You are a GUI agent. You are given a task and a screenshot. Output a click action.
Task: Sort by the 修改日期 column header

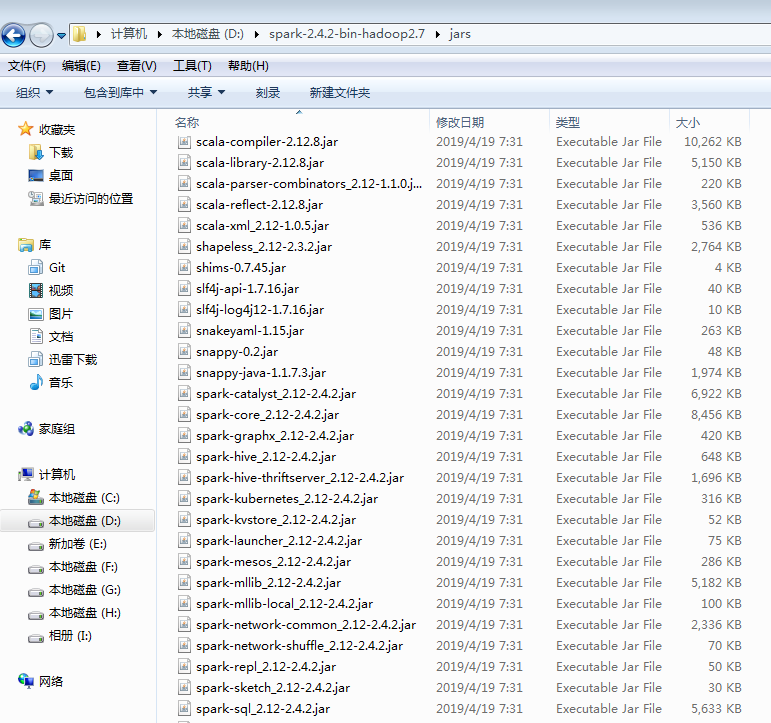pos(460,122)
